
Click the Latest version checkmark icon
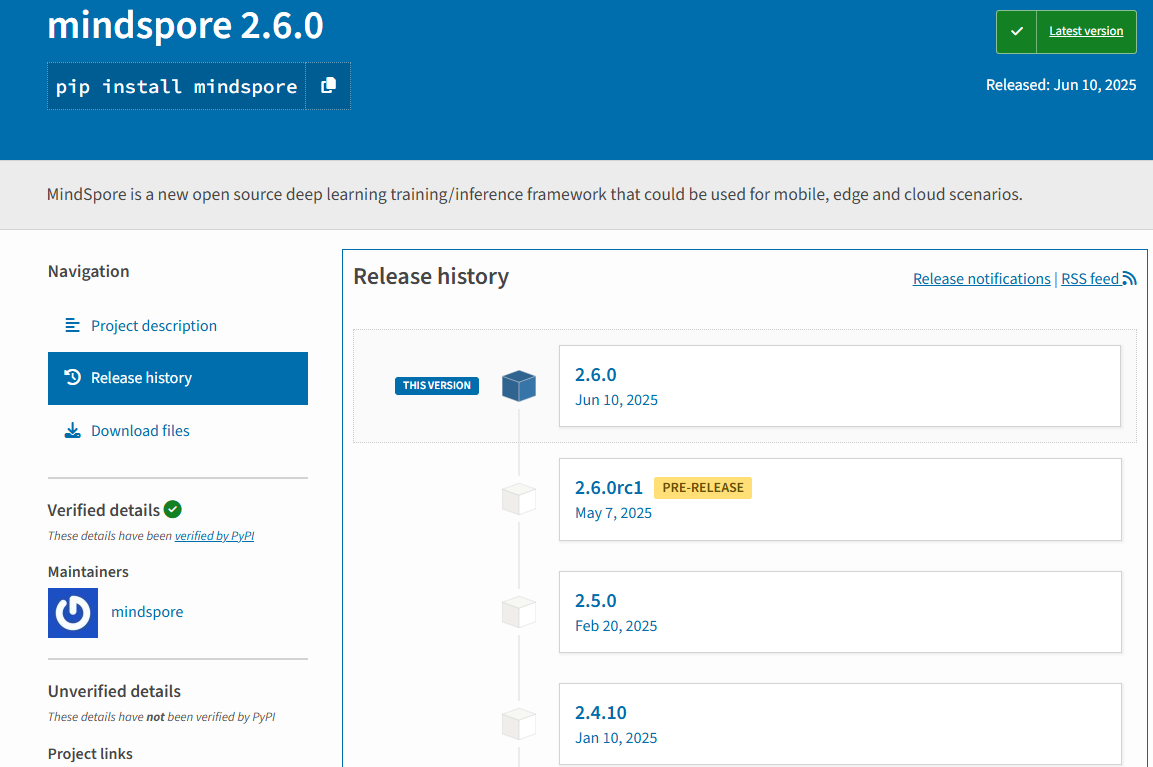pyautogui.click(x=1017, y=32)
